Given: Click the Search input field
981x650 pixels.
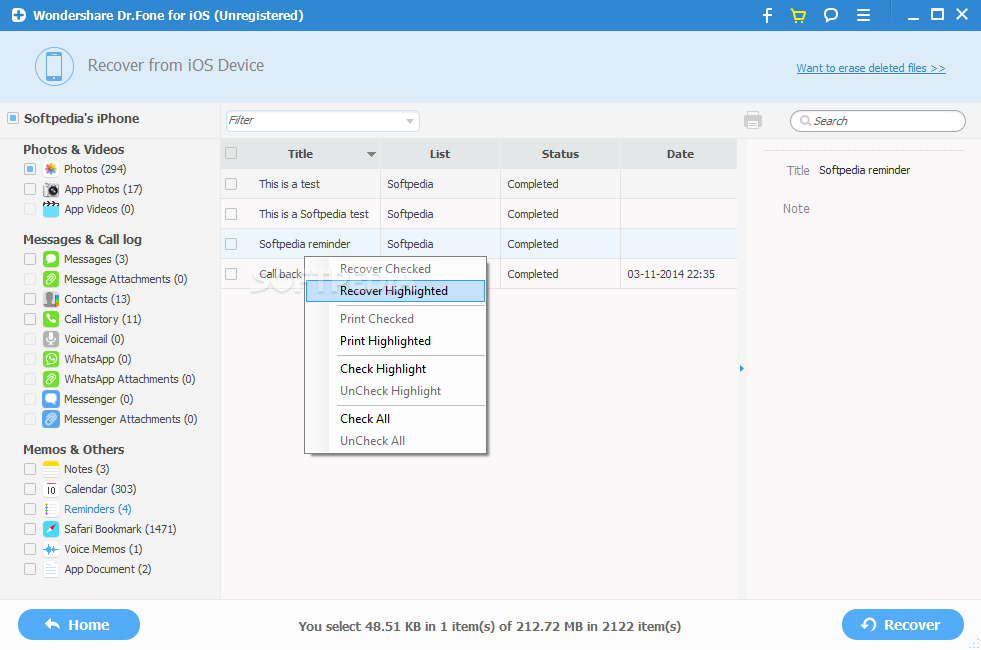Looking at the screenshot, I should [878, 121].
